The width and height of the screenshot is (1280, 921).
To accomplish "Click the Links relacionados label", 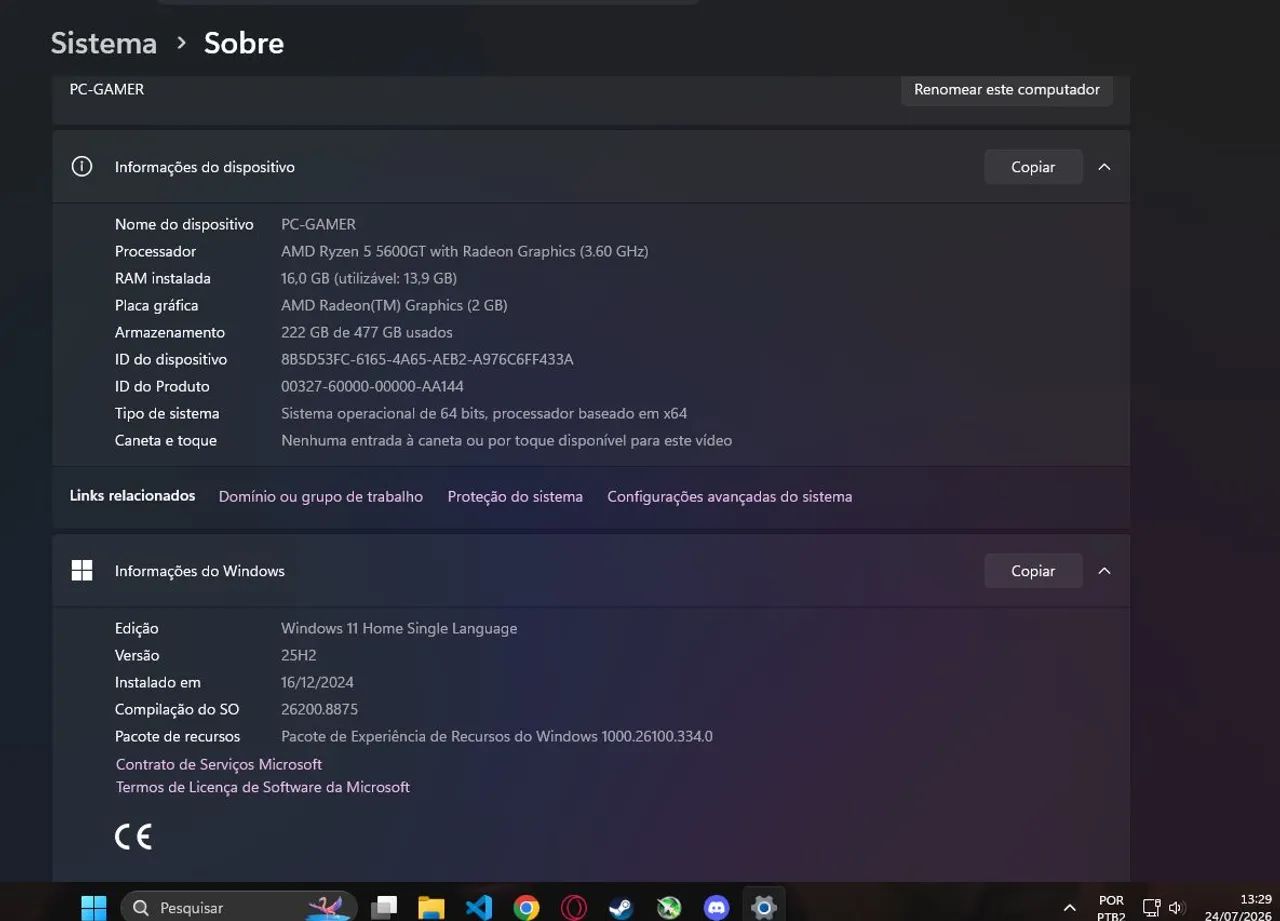I will coord(132,496).
